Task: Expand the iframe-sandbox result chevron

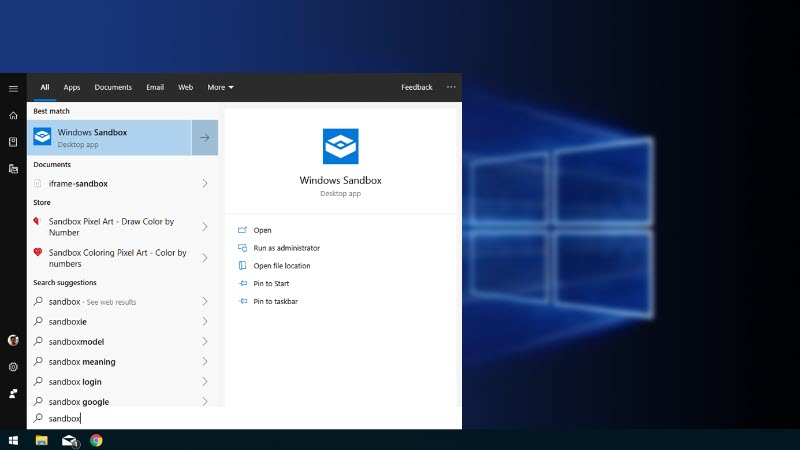Action: tap(205, 183)
